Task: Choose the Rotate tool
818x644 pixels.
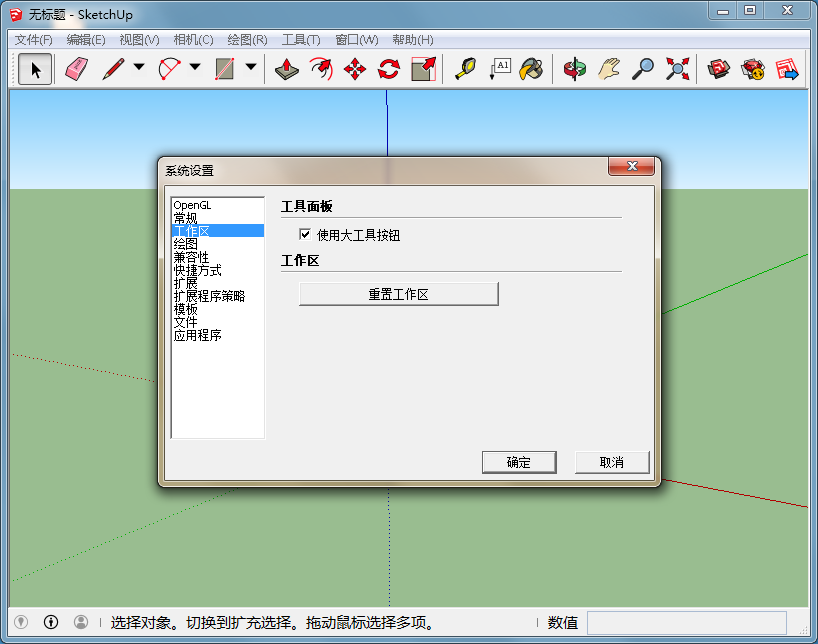Action: [389, 69]
